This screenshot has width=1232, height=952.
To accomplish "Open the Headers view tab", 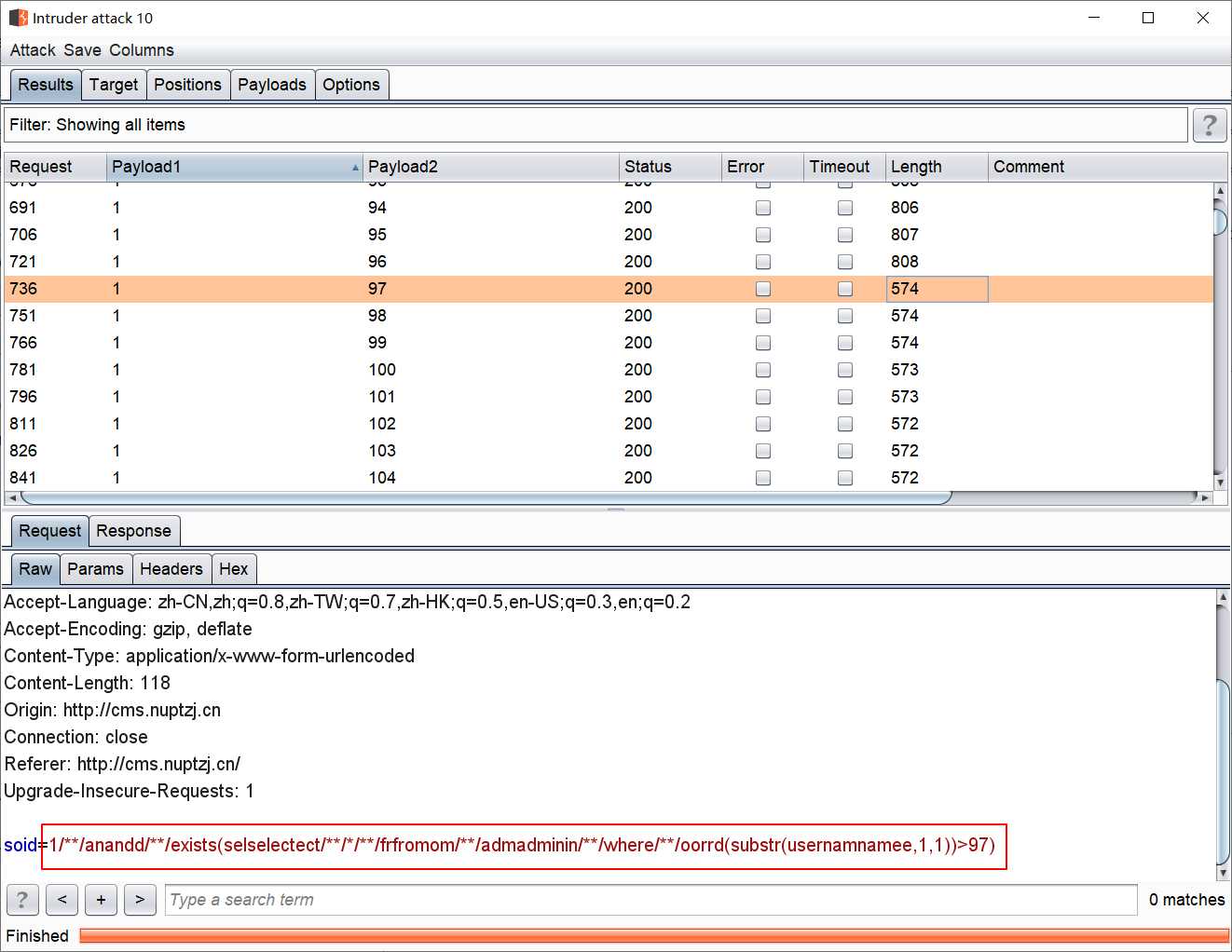I will click(171, 569).
